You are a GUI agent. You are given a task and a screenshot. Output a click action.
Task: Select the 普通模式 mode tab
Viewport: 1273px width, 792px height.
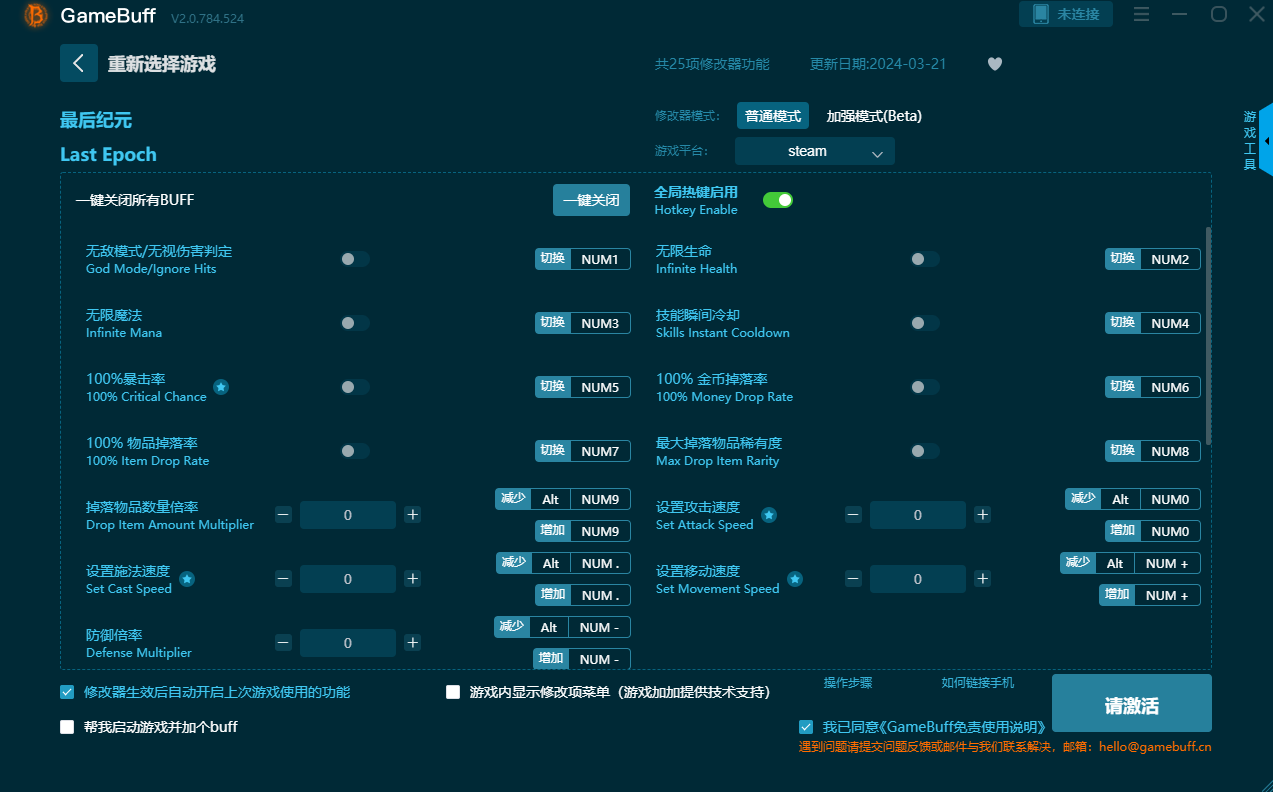pos(773,116)
